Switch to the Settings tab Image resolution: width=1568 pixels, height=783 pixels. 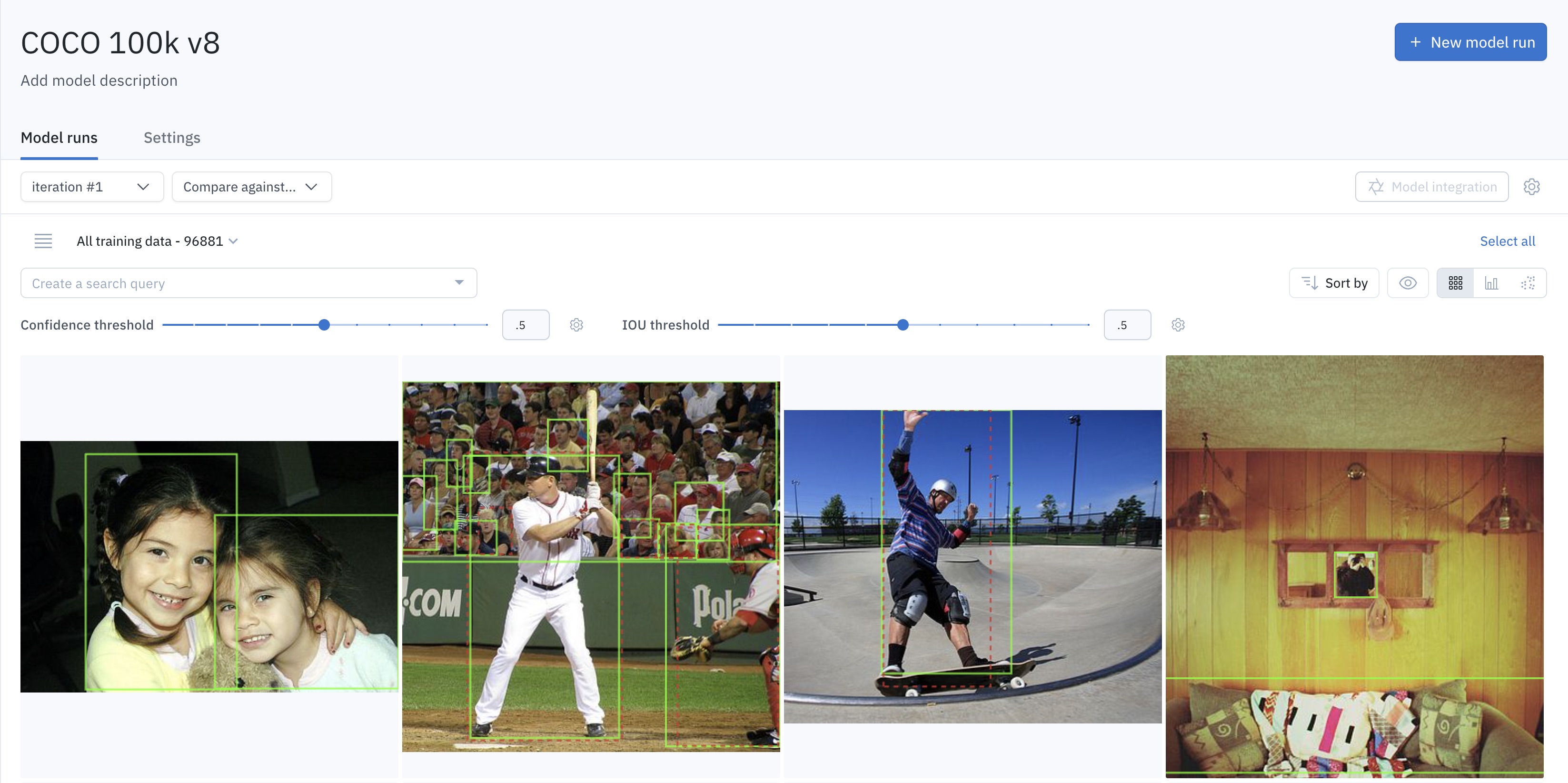tap(172, 138)
